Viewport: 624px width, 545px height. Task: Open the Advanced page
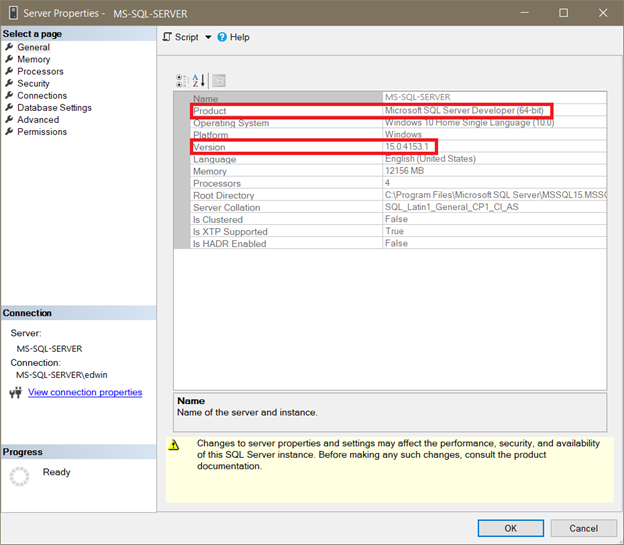point(38,119)
